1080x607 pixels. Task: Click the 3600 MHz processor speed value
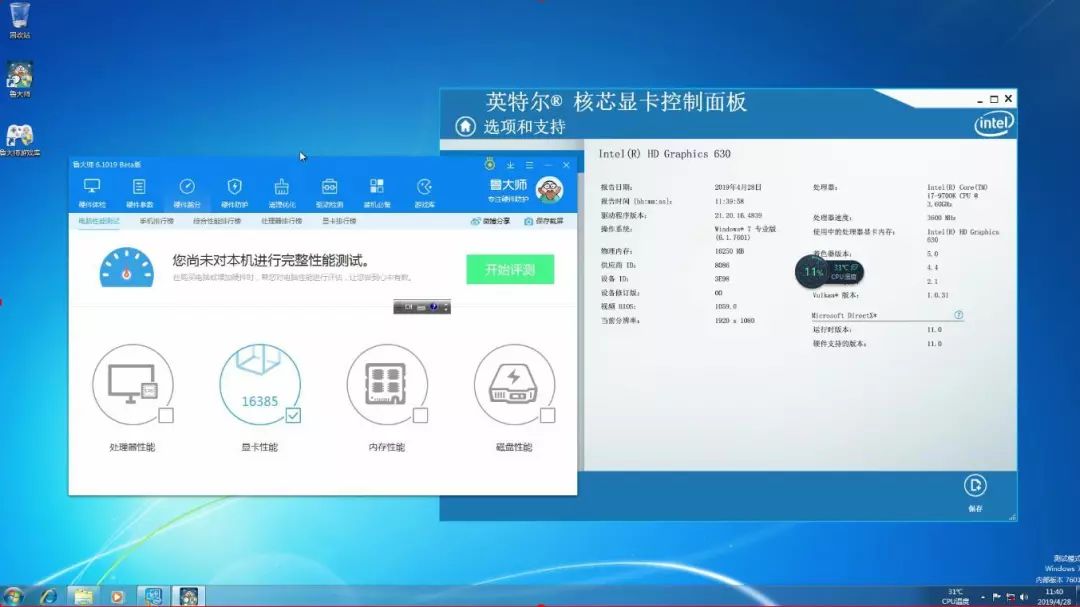pos(941,218)
